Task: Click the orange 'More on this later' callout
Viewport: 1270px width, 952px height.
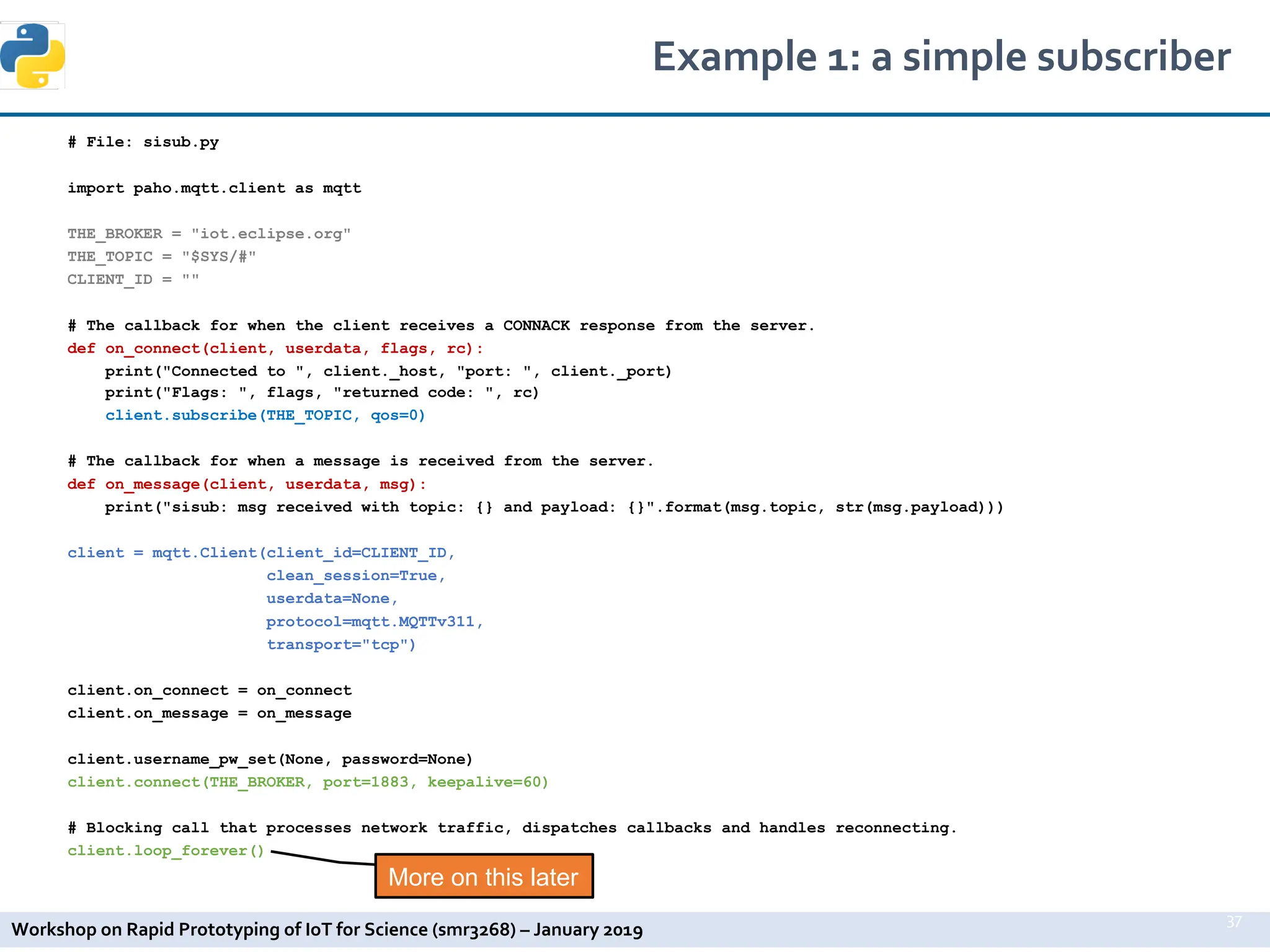Action: [484, 876]
